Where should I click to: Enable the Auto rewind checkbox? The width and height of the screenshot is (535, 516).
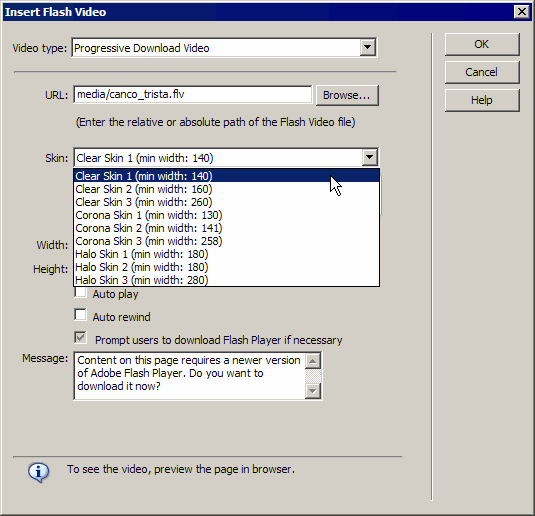click(81, 315)
